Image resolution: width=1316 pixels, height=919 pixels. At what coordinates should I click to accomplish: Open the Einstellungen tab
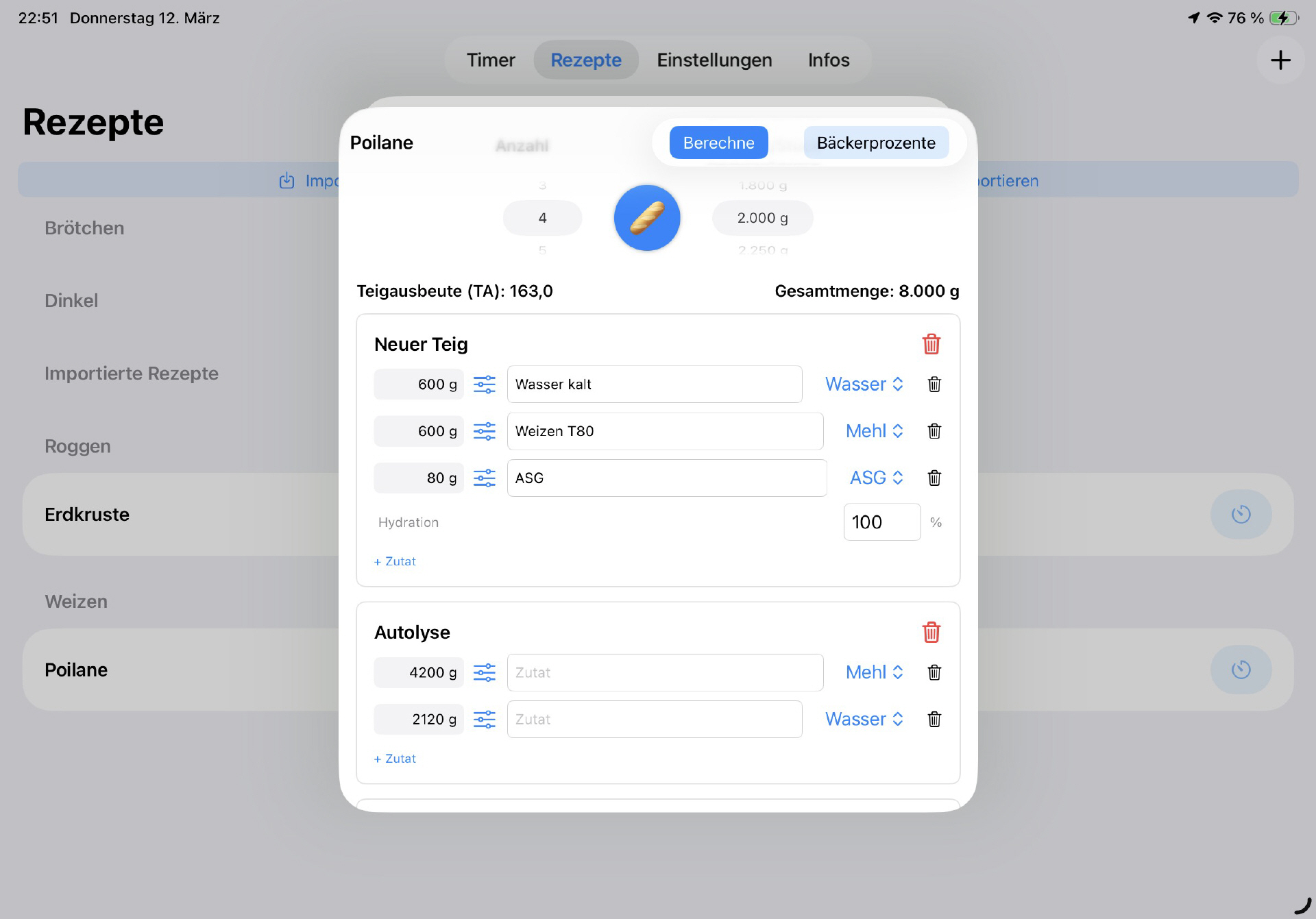(714, 60)
